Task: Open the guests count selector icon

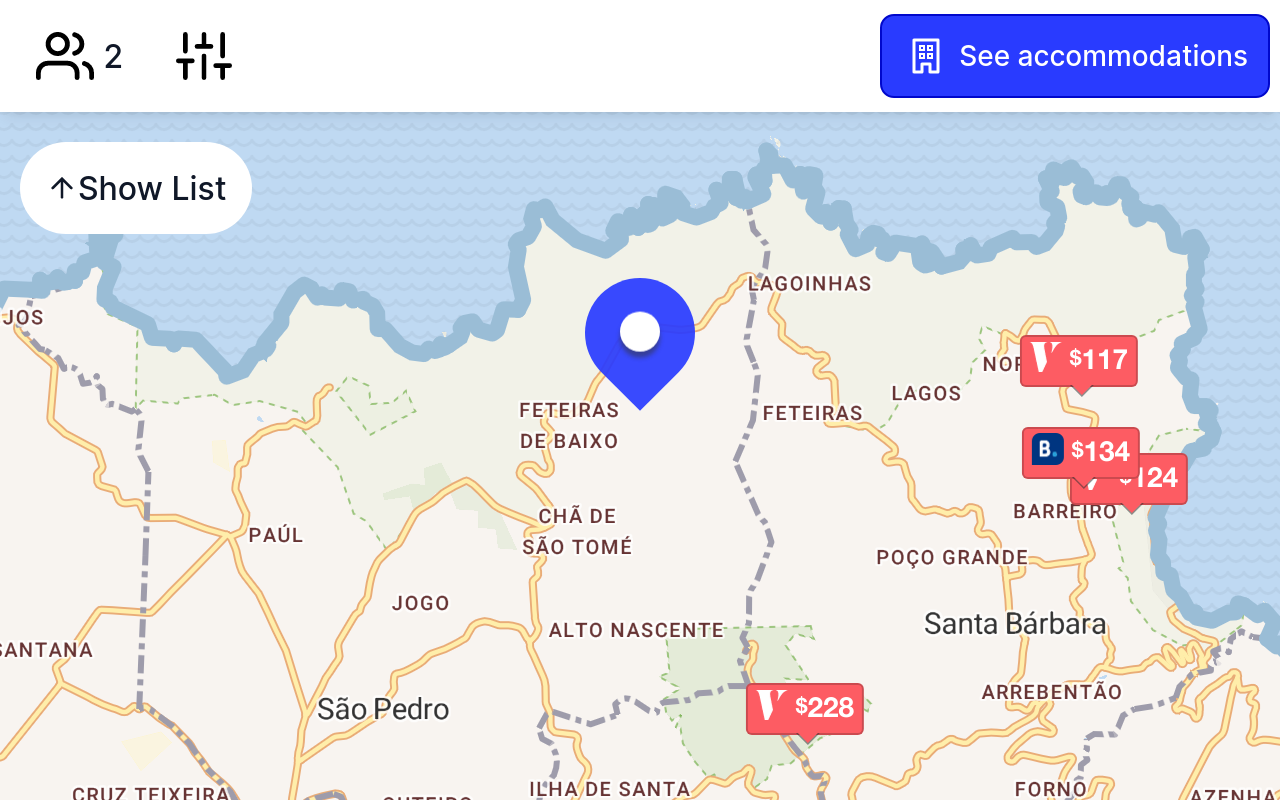Action: tap(65, 56)
